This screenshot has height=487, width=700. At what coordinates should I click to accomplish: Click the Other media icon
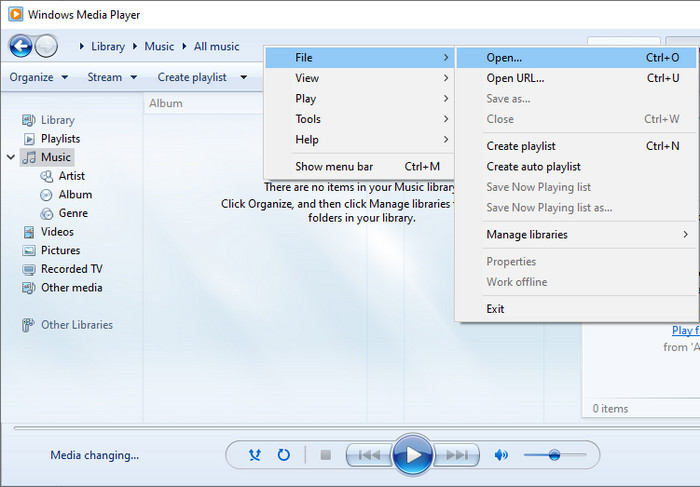(x=29, y=288)
